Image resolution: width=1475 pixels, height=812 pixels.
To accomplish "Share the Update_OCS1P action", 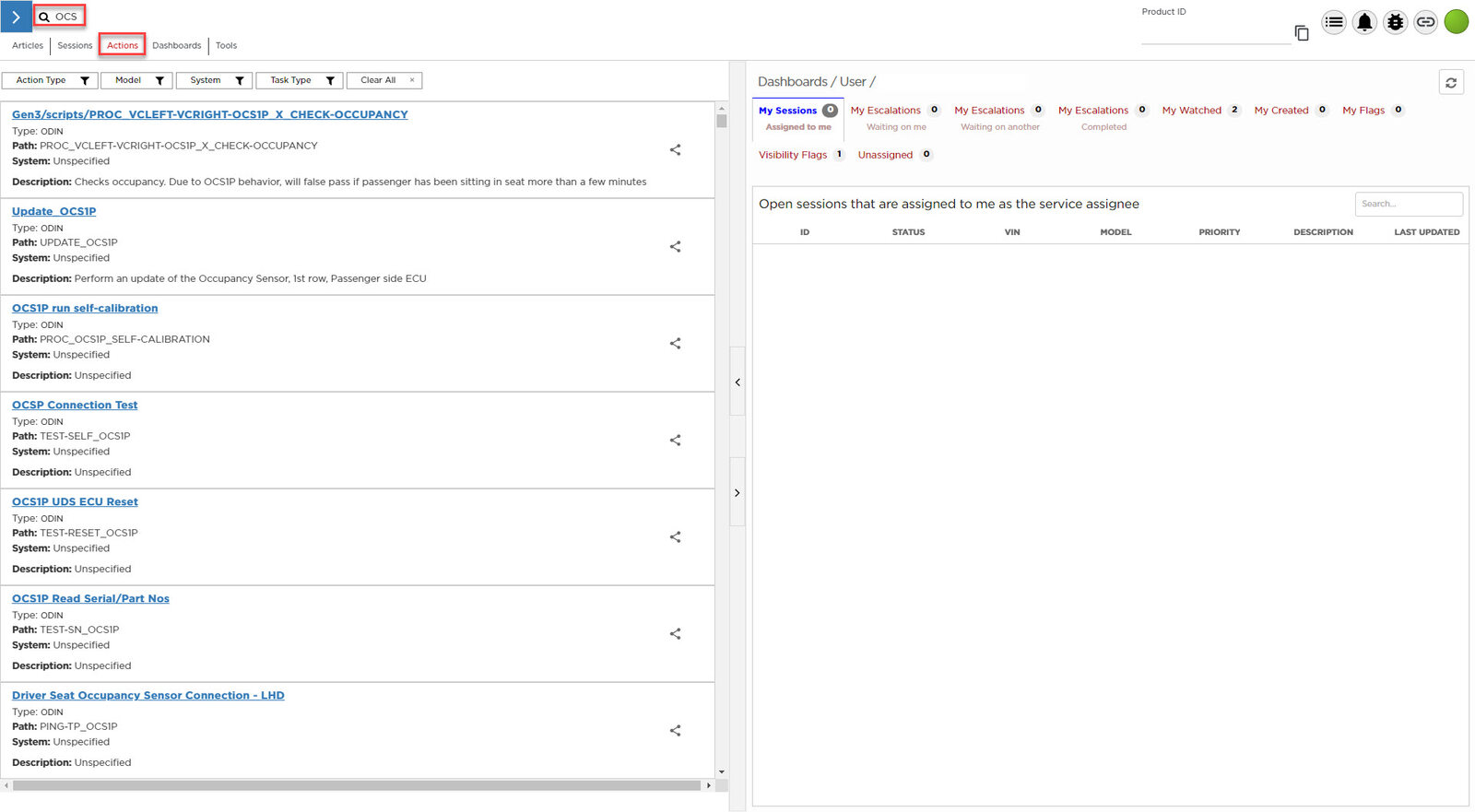I will tap(675, 247).
